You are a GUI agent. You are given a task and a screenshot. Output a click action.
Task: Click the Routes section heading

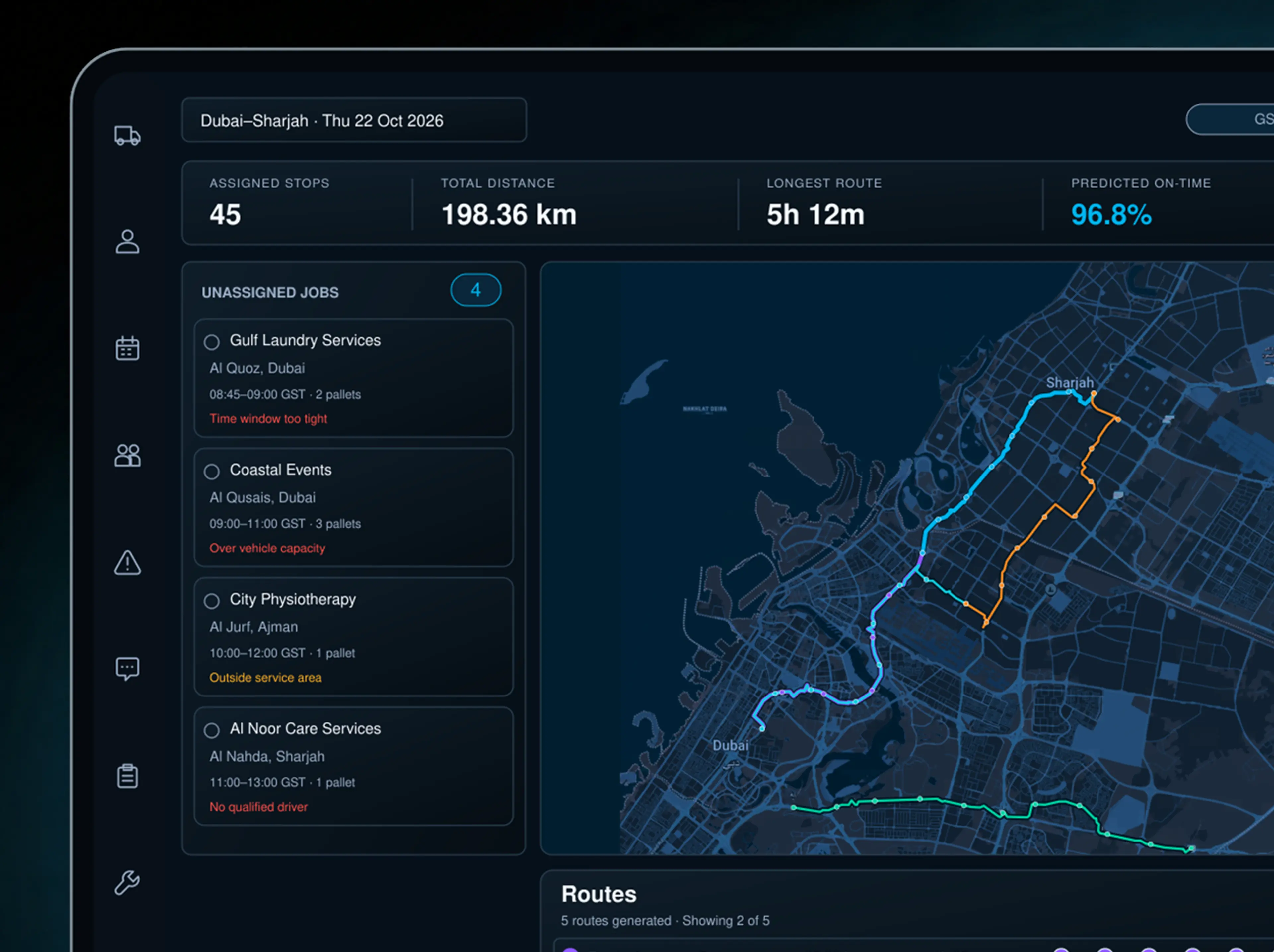[x=599, y=894]
